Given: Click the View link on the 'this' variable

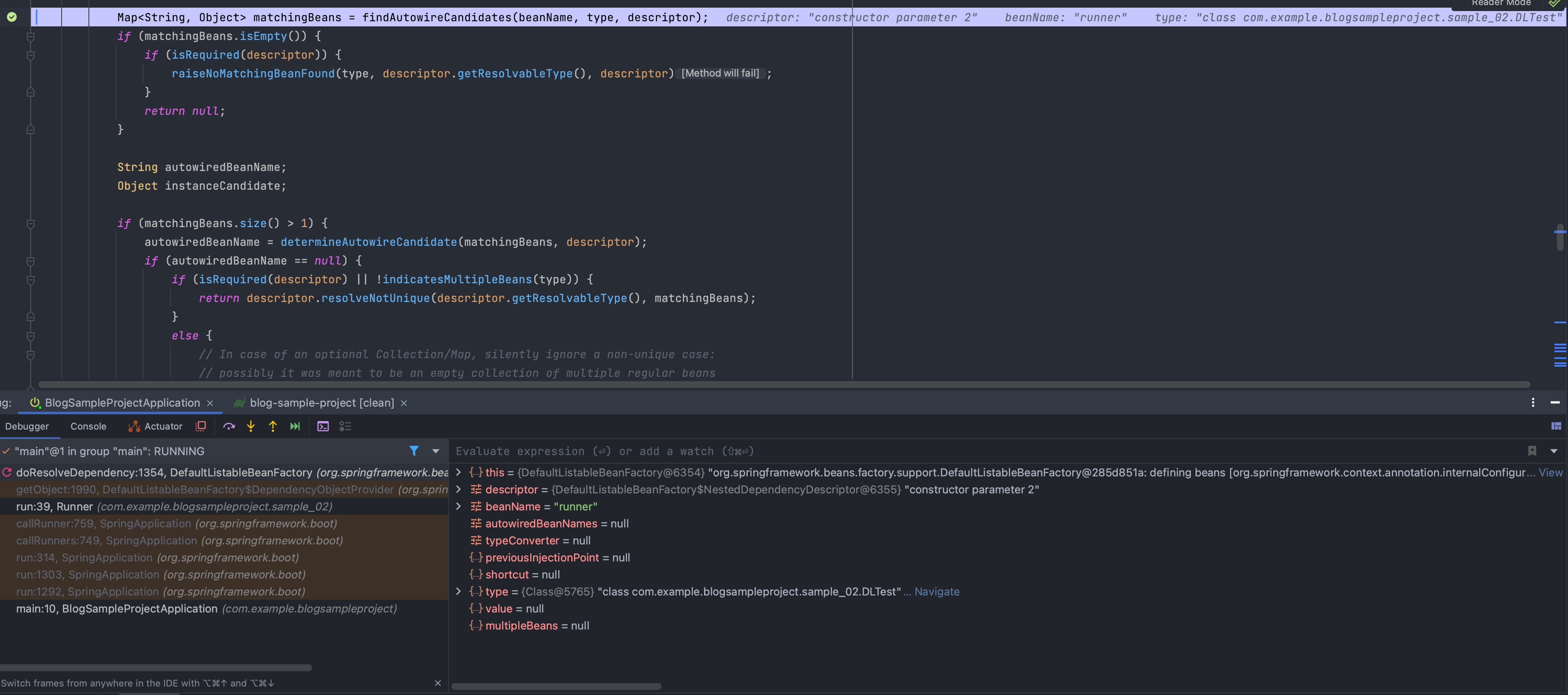Looking at the screenshot, I should 1550,473.
